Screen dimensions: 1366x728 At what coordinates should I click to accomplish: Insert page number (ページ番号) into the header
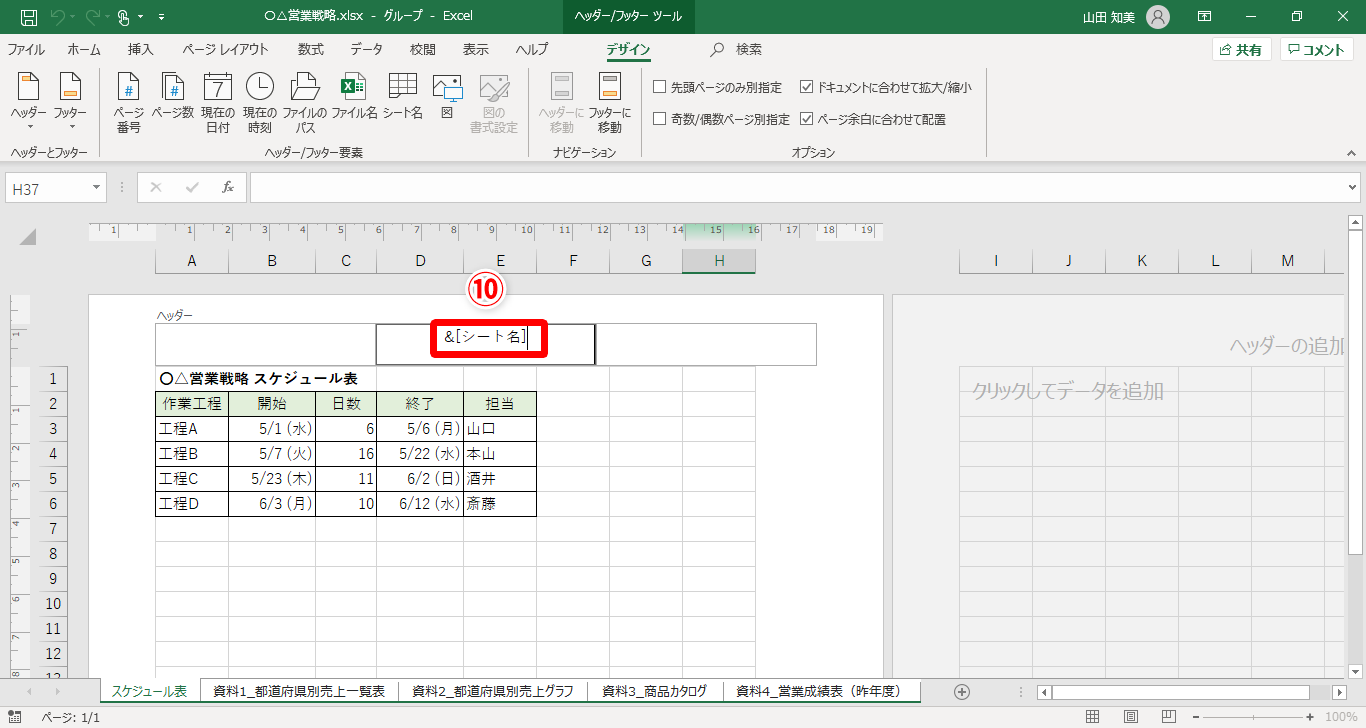[128, 103]
